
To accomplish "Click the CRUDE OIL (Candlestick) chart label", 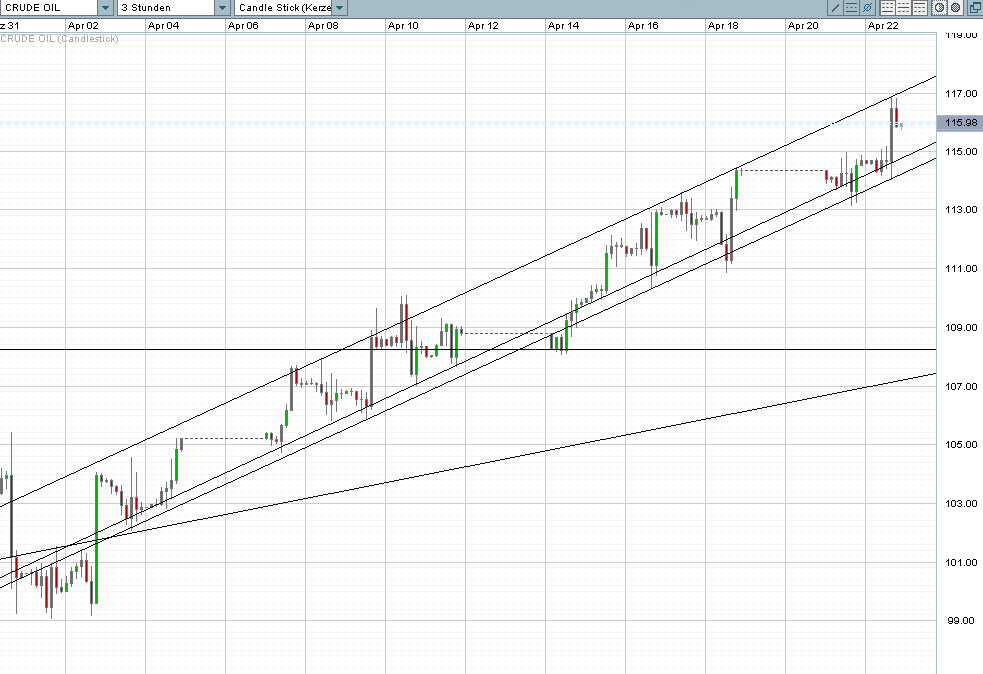I will click(60, 39).
